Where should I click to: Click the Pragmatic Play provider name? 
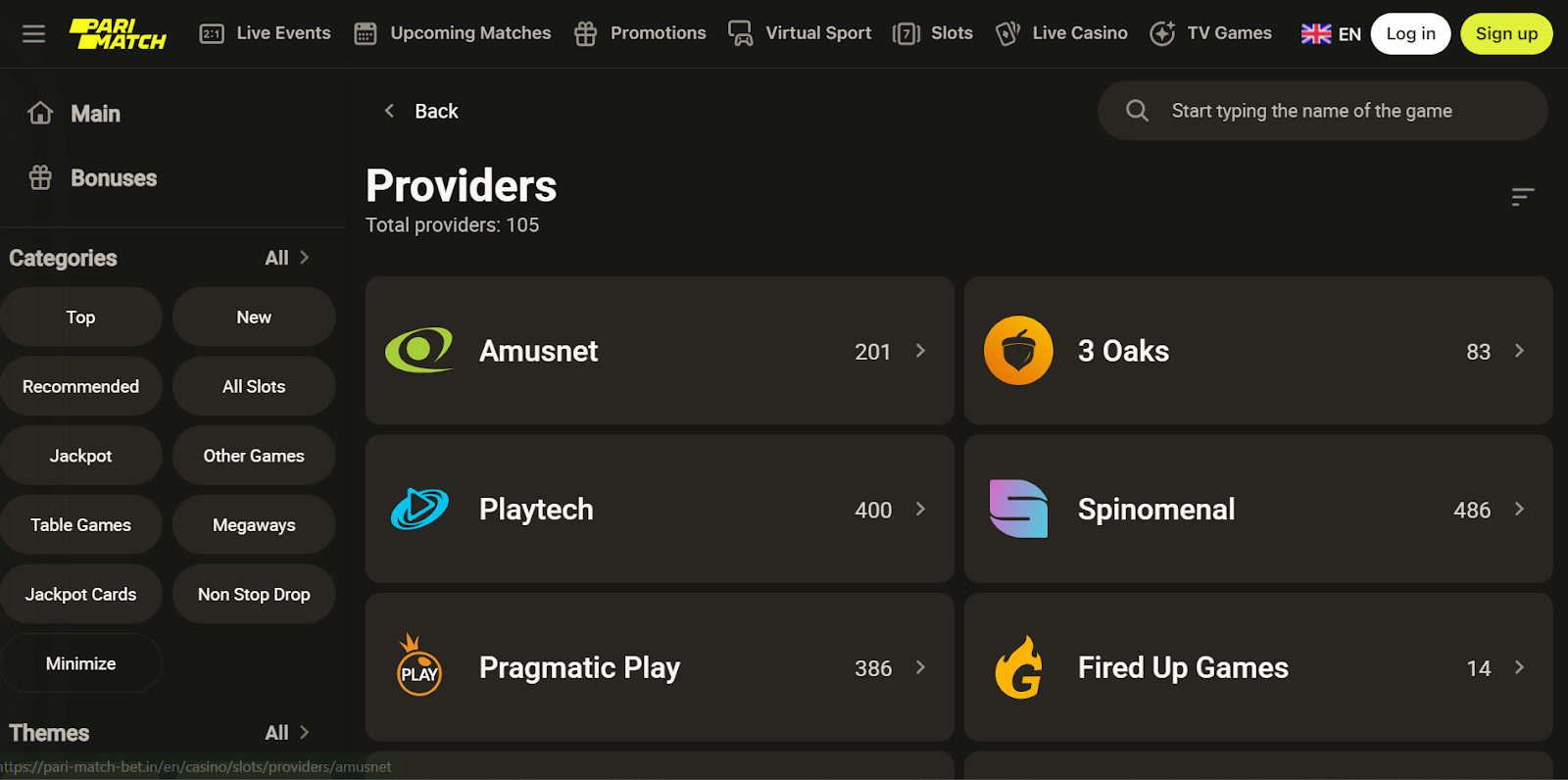click(579, 668)
